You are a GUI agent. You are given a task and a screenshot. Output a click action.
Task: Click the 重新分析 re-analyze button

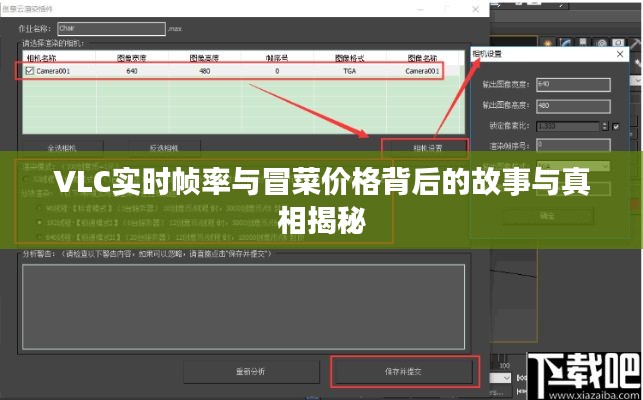tap(251, 372)
